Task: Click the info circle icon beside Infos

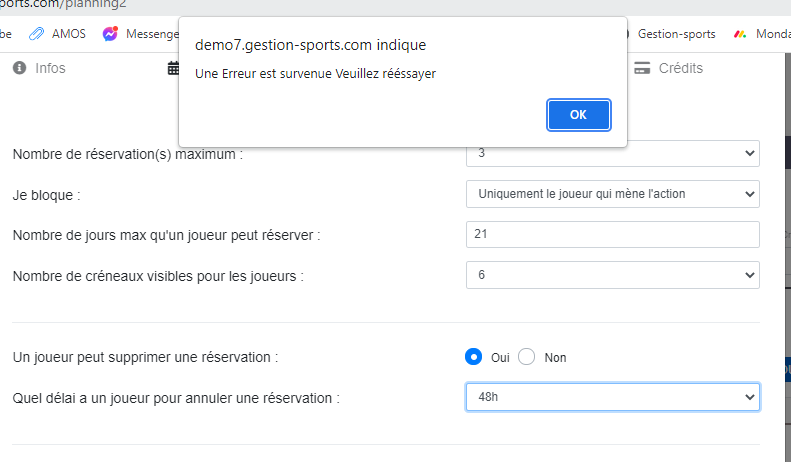Action: tap(19, 68)
